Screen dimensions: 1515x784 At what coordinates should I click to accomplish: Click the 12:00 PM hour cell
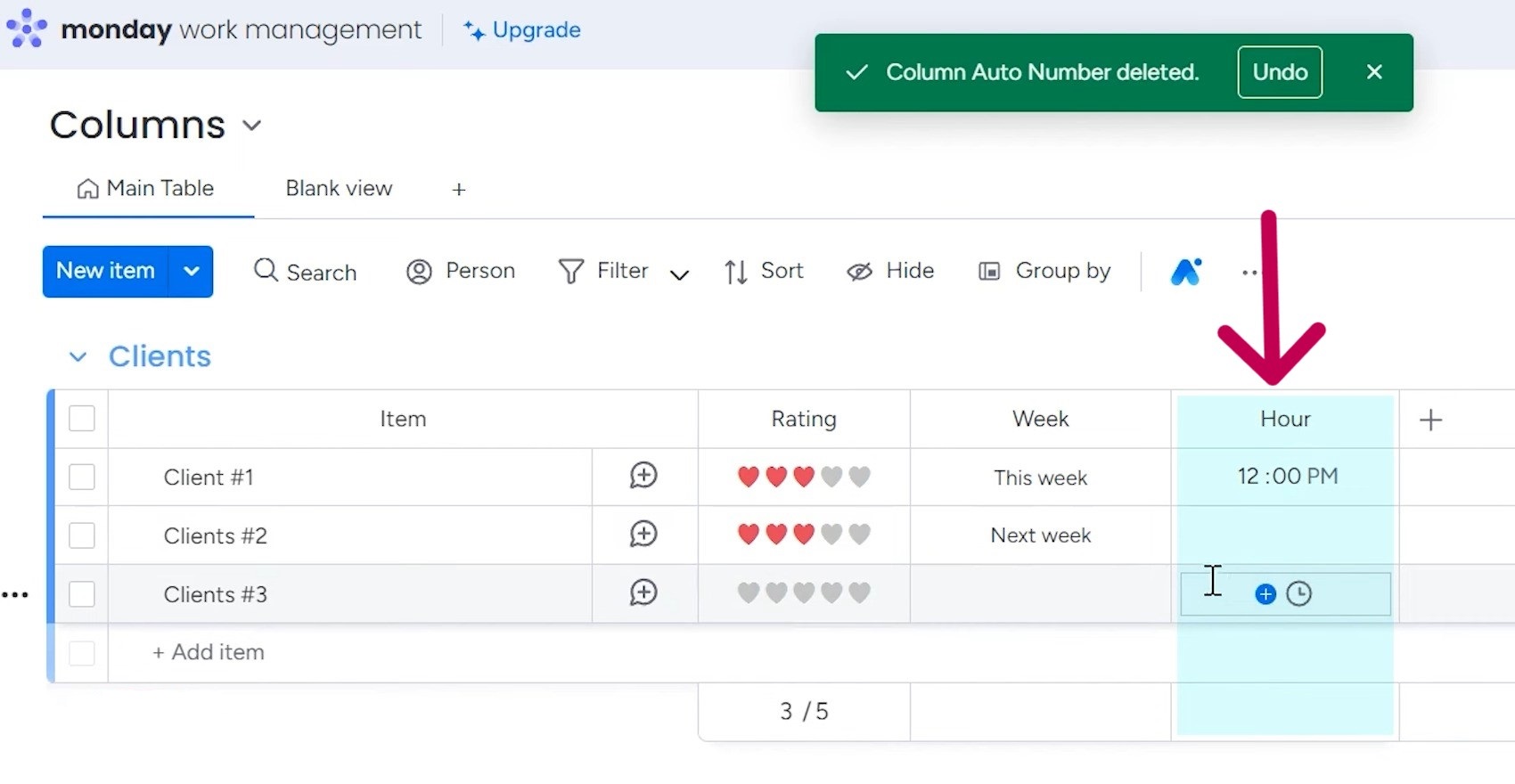pyautogui.click(x=1285, y=477)
